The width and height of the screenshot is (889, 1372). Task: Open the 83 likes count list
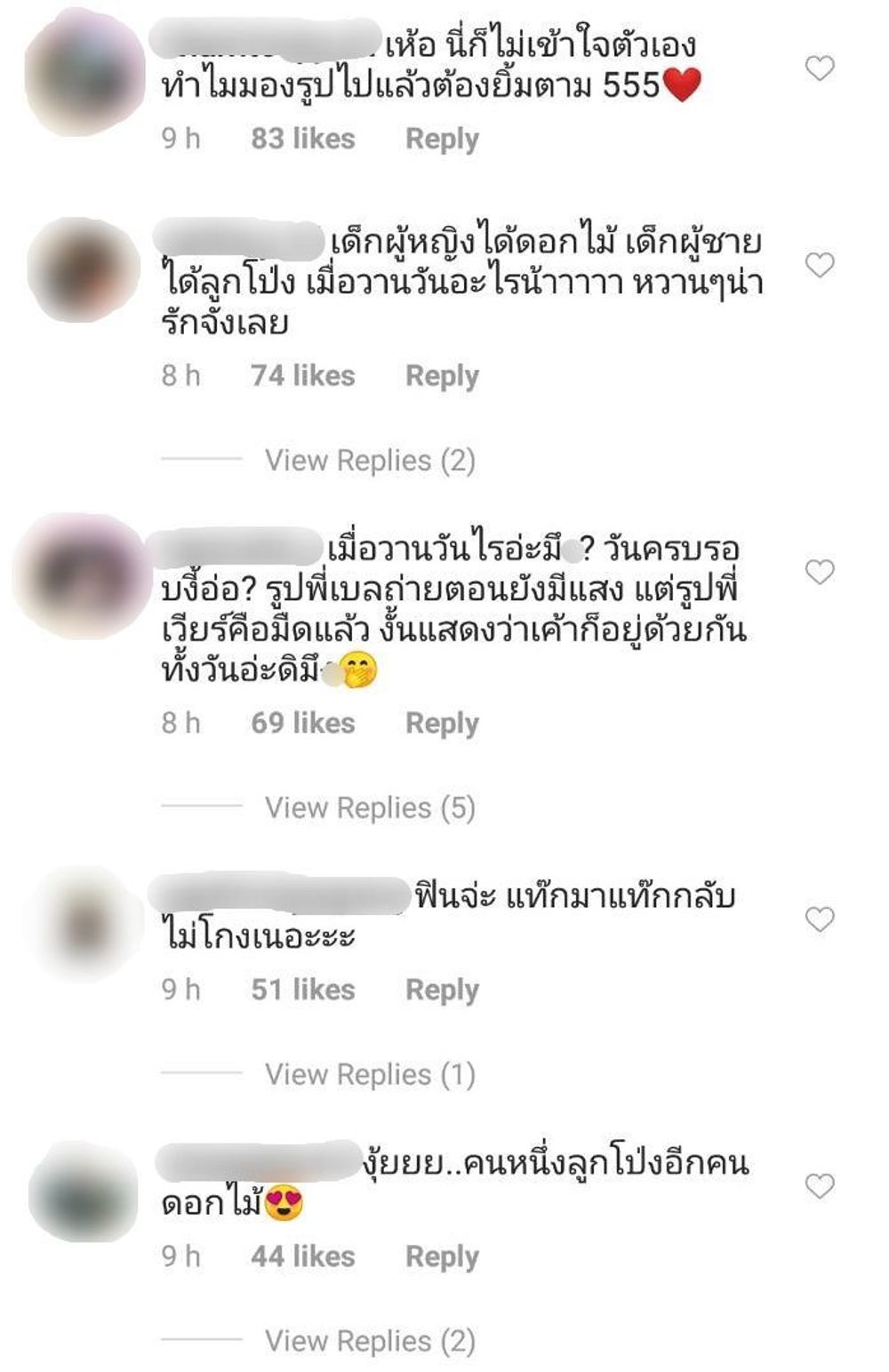point(302,139)
